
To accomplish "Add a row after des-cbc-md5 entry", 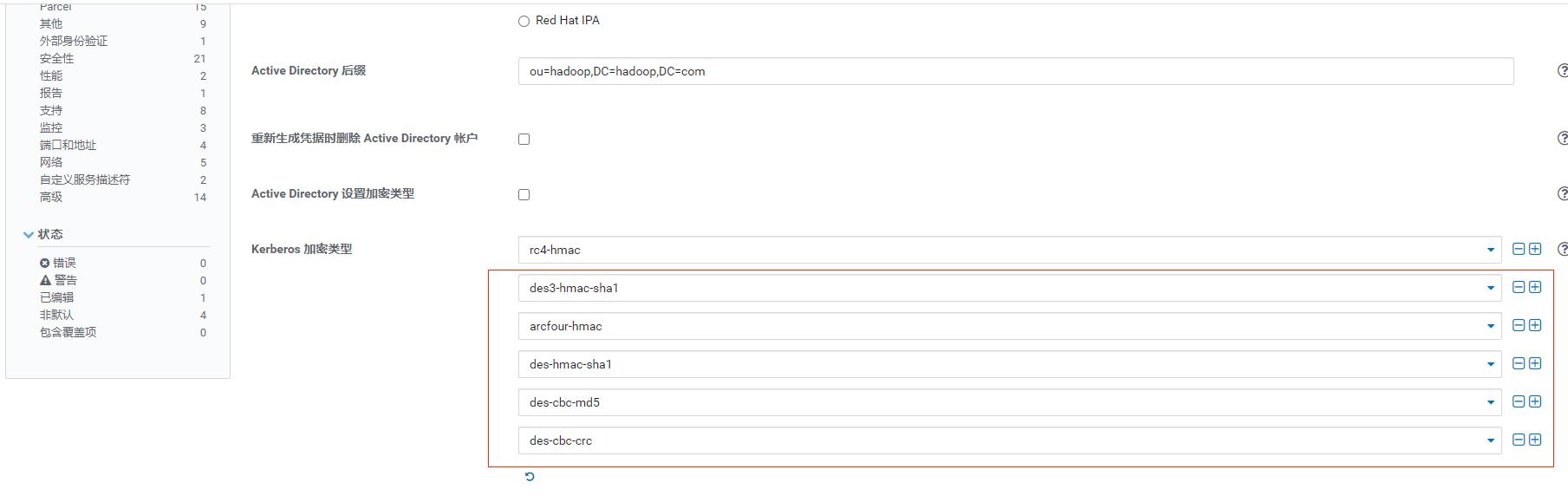I will tap(1535, 401).
